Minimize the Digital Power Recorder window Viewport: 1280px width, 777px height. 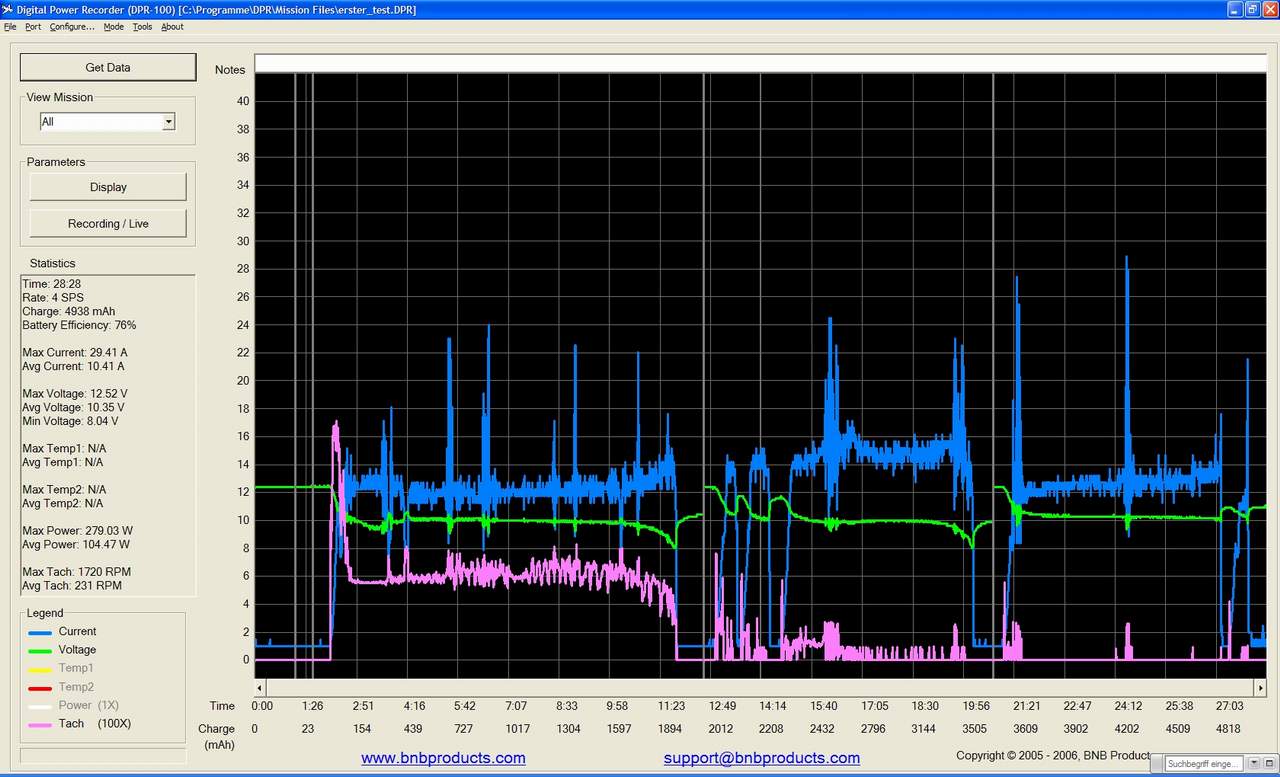coord(1235,9)
